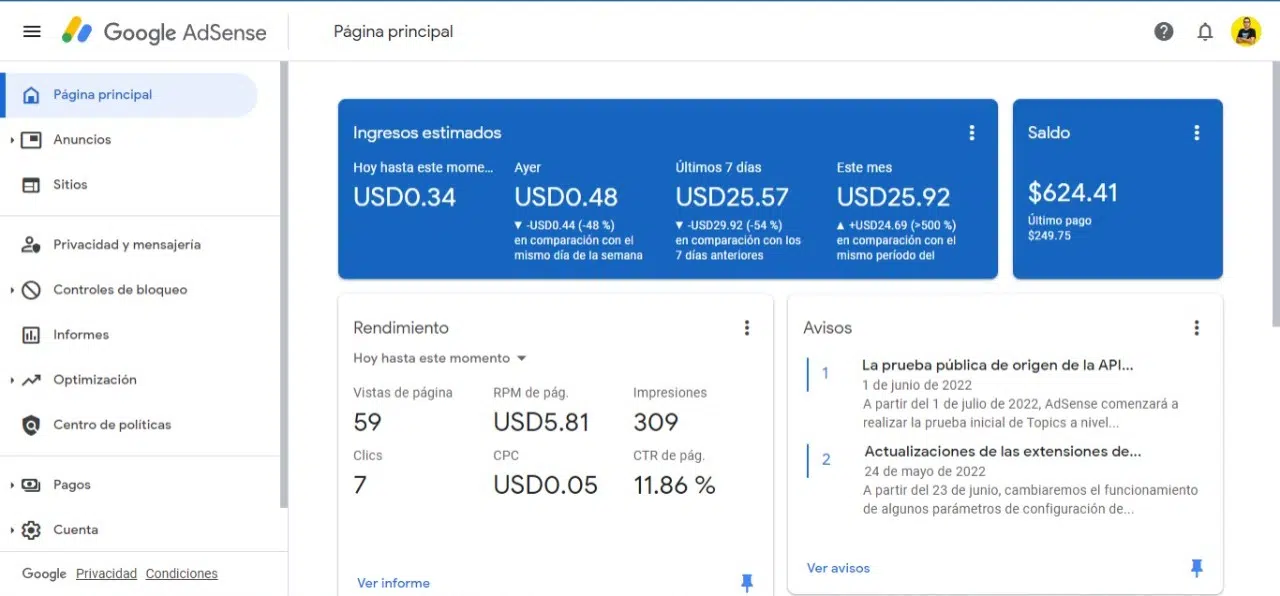The width and height of the screenshot is (1280, 596).
Task: Open the notifications bell
Action: pyautogui.click(x=1205, y=31)
